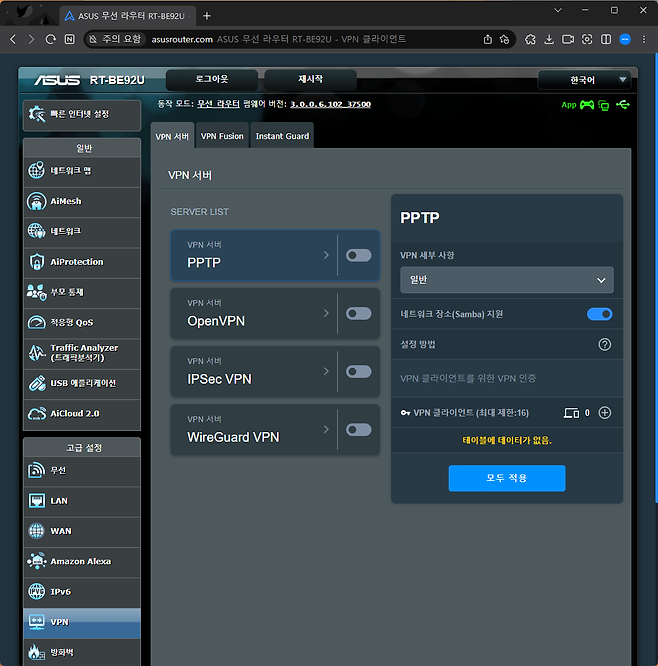Image resolution: width=658 pixels, height=666 pixels.
Task: Click the help question mark icon beside 설정 방법
Action: [x=604, y=344]
